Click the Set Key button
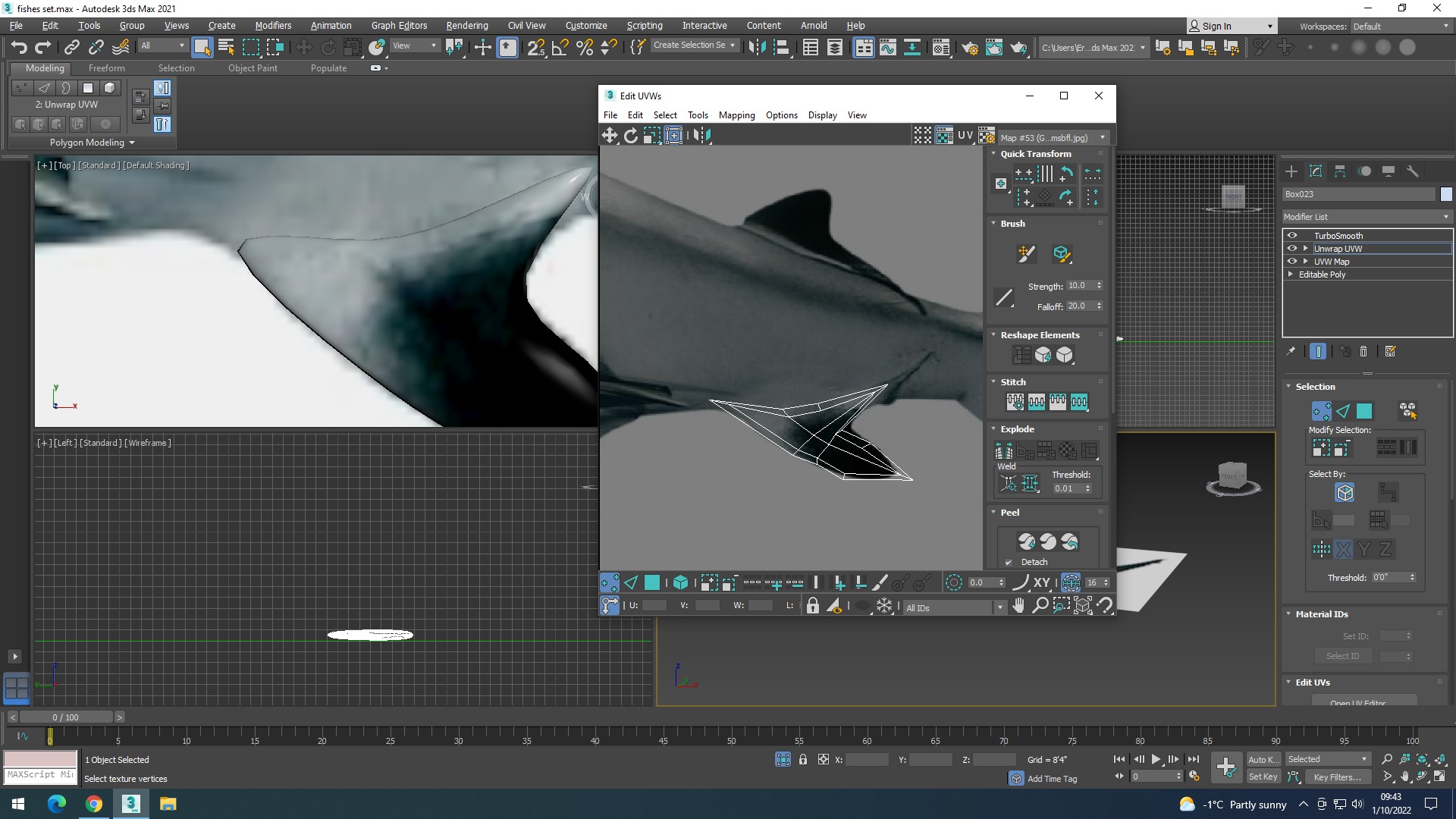This screenshot has width=1456, height=819. [1263, 777]
